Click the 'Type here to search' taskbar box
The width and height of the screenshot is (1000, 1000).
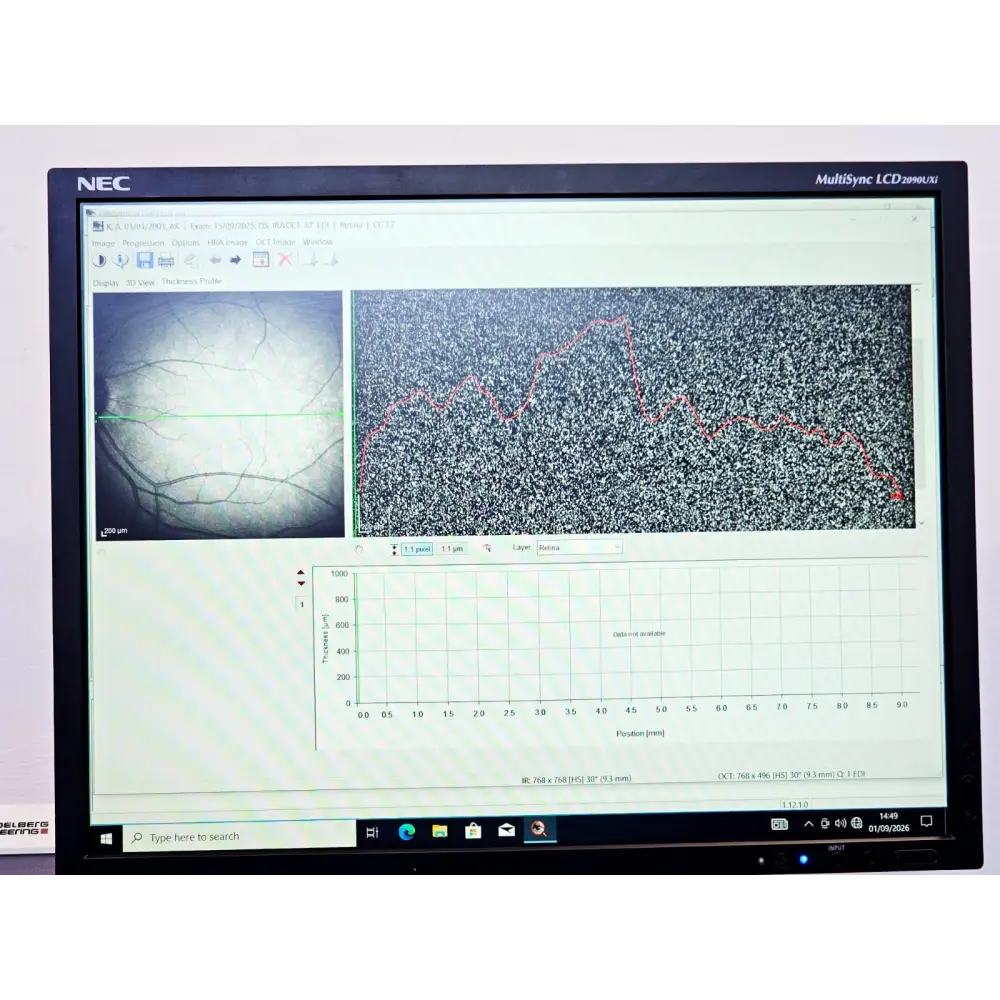click(239, 836)
